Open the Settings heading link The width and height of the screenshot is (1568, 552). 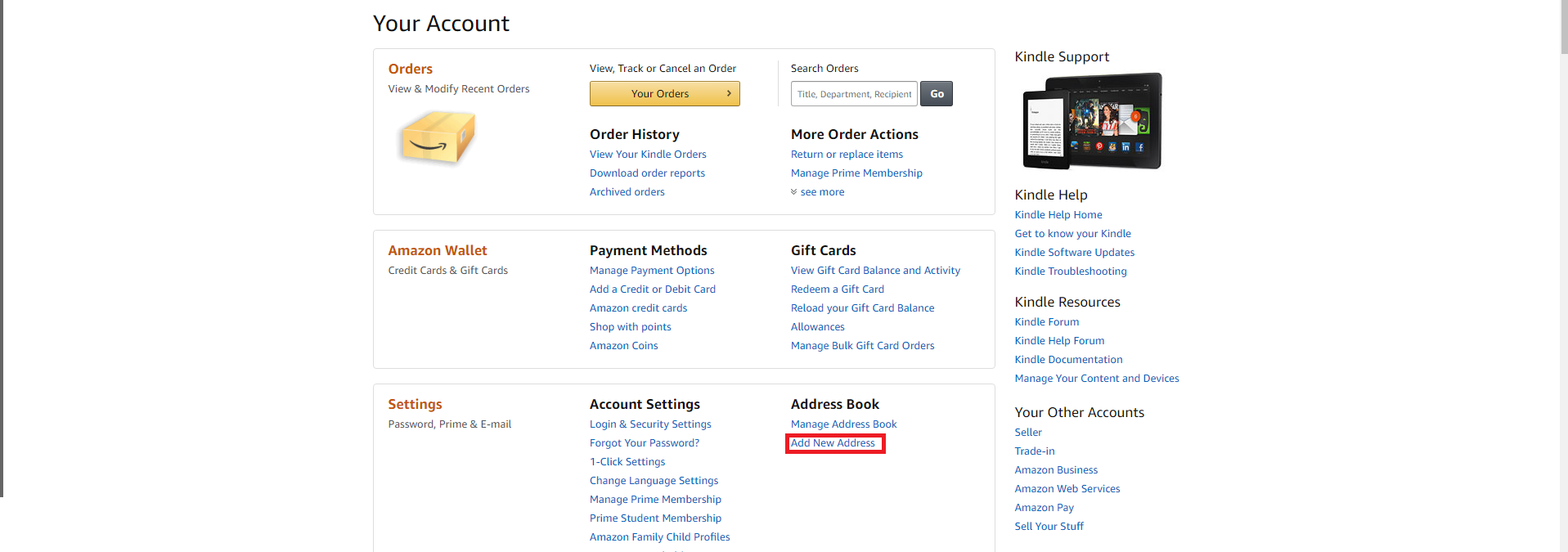[x=415, y=404]
